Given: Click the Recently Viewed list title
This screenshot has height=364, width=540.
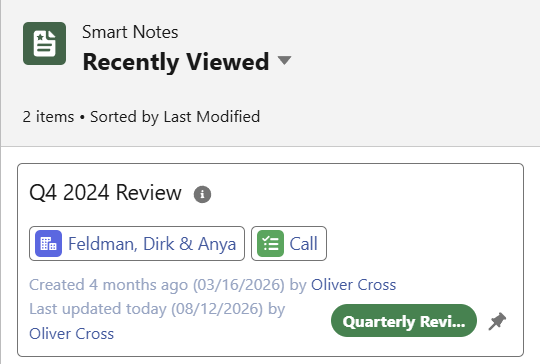Looking at the screenshot, I should click(x=176, y=62).
